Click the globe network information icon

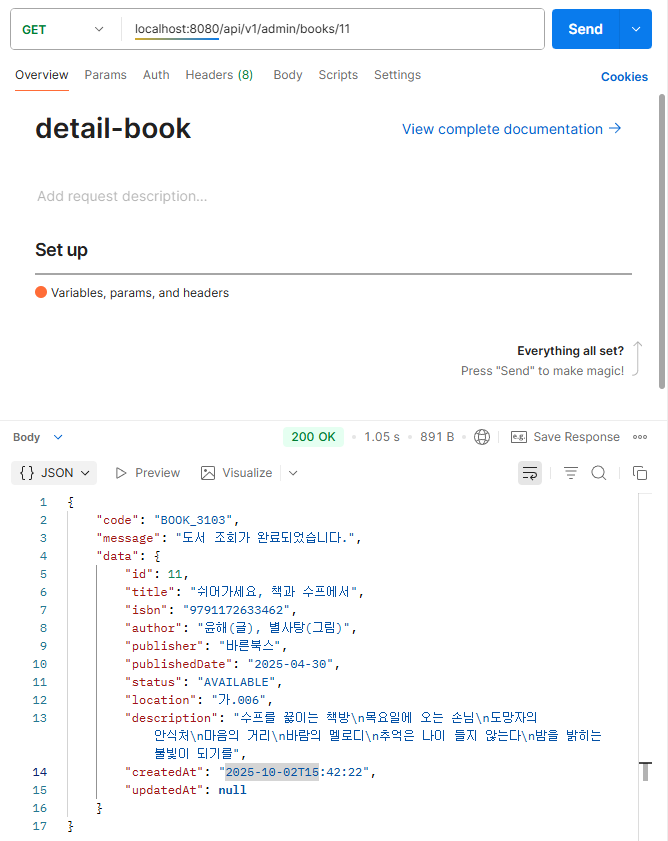pos(482,437)
